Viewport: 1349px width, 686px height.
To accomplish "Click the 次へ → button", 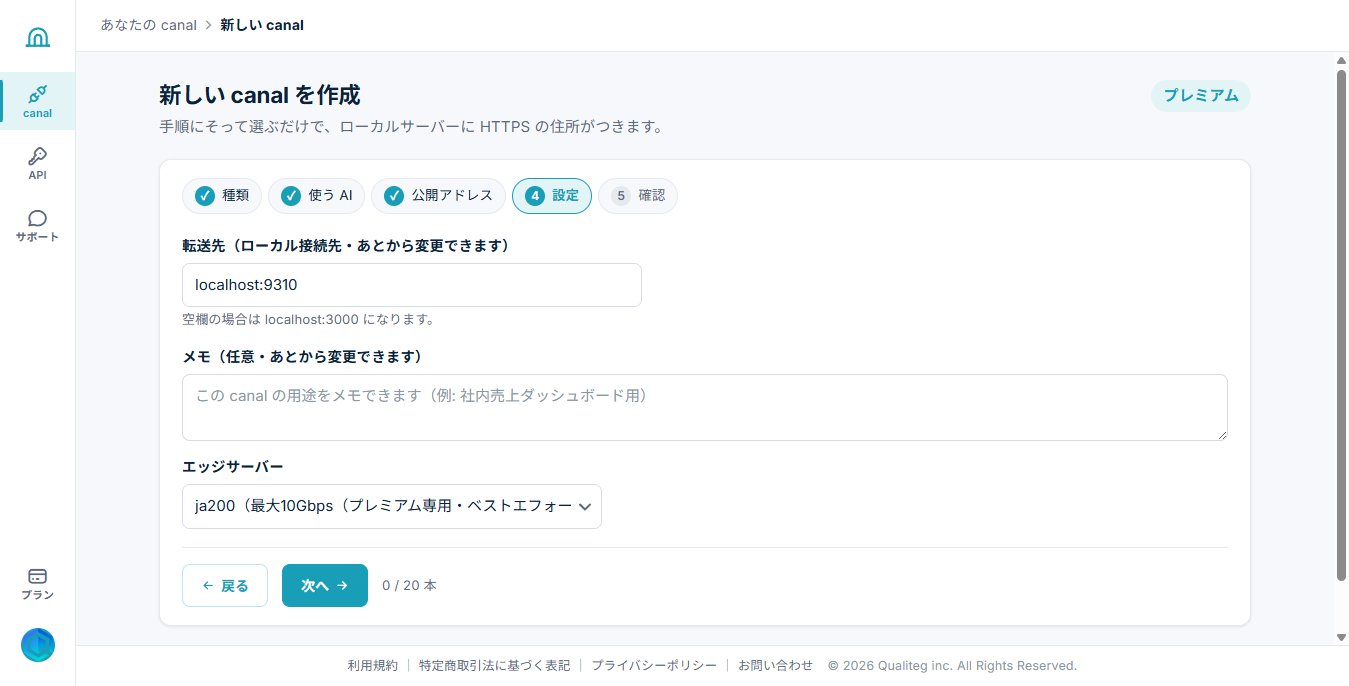I will (x=325, y=586).
